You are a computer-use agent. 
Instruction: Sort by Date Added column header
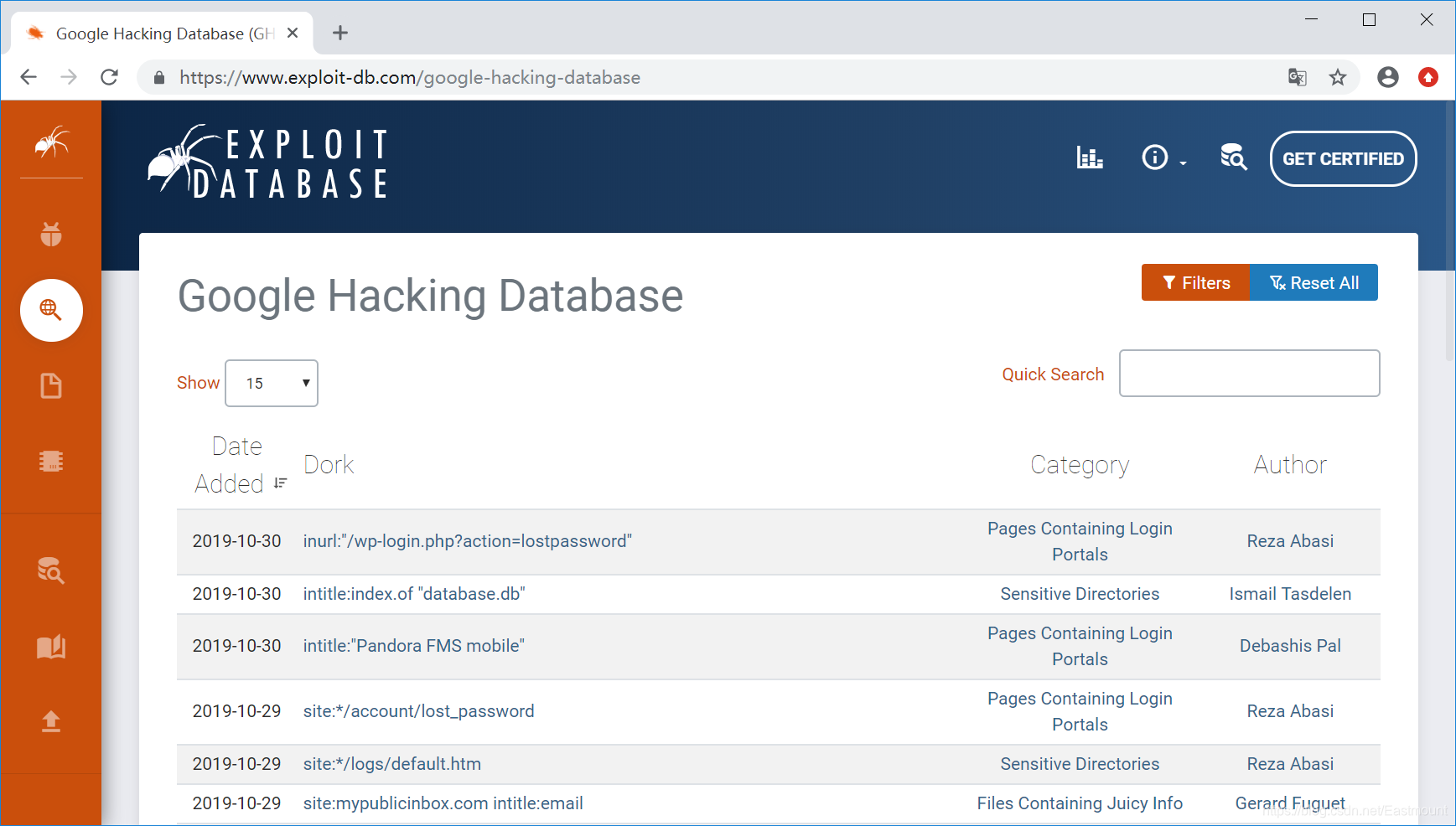click(238, 465)
